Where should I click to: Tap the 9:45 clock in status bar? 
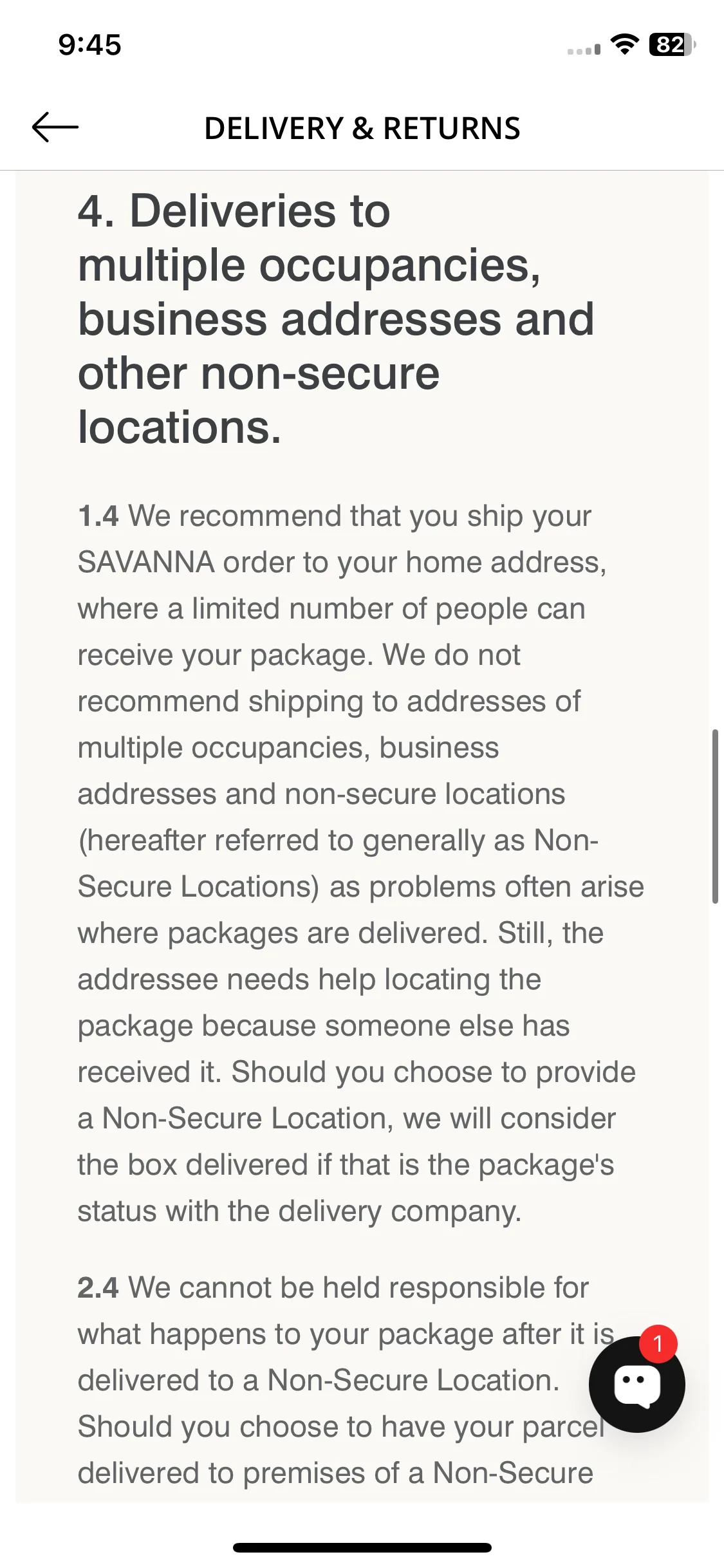pyautogui.click(x=89, y=44)
